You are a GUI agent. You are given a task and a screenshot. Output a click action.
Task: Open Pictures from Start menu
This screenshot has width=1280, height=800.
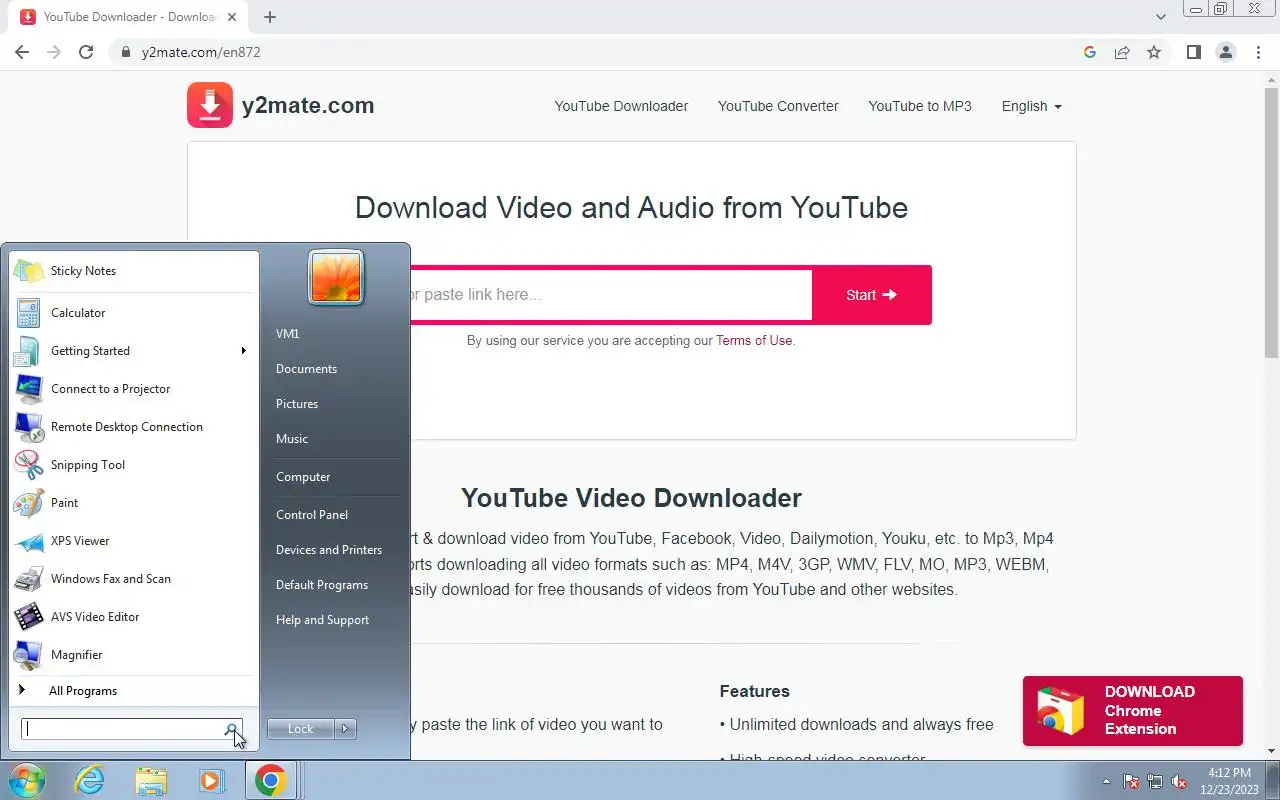(x=297, y=404)
